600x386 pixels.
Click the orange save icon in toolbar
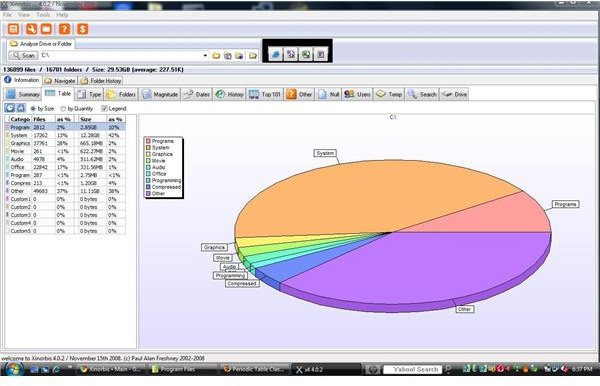coord(13,29)
